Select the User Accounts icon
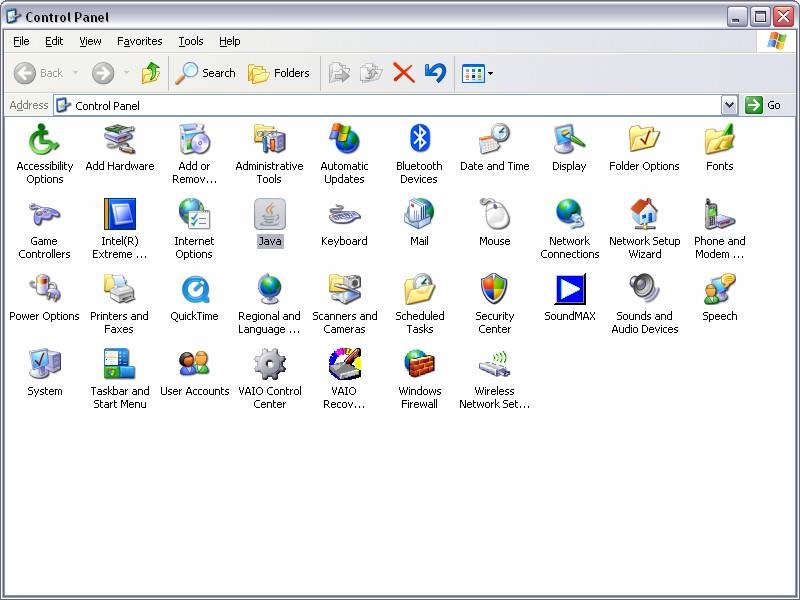This screenshot has width=800, height=600. click(194, 365)
